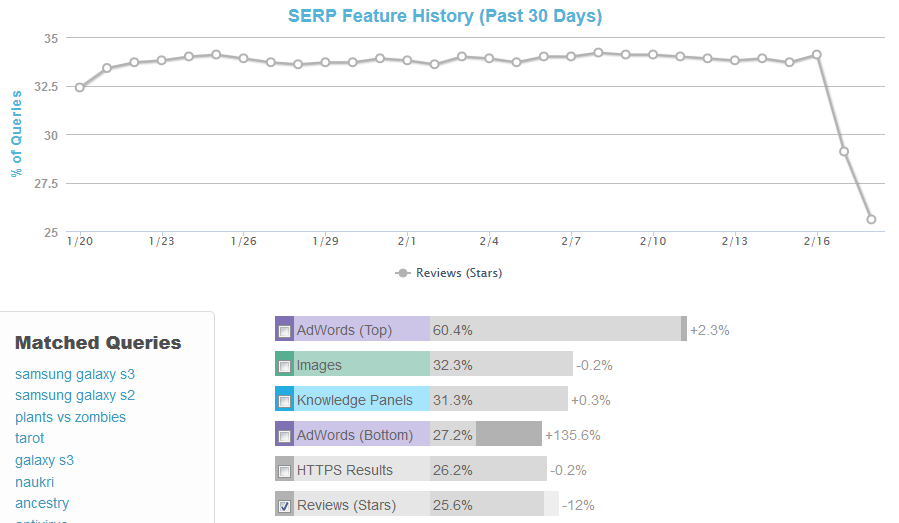
Task: Click the AdWords (Top) 60.4% bar
Action: tap(555, 329)
